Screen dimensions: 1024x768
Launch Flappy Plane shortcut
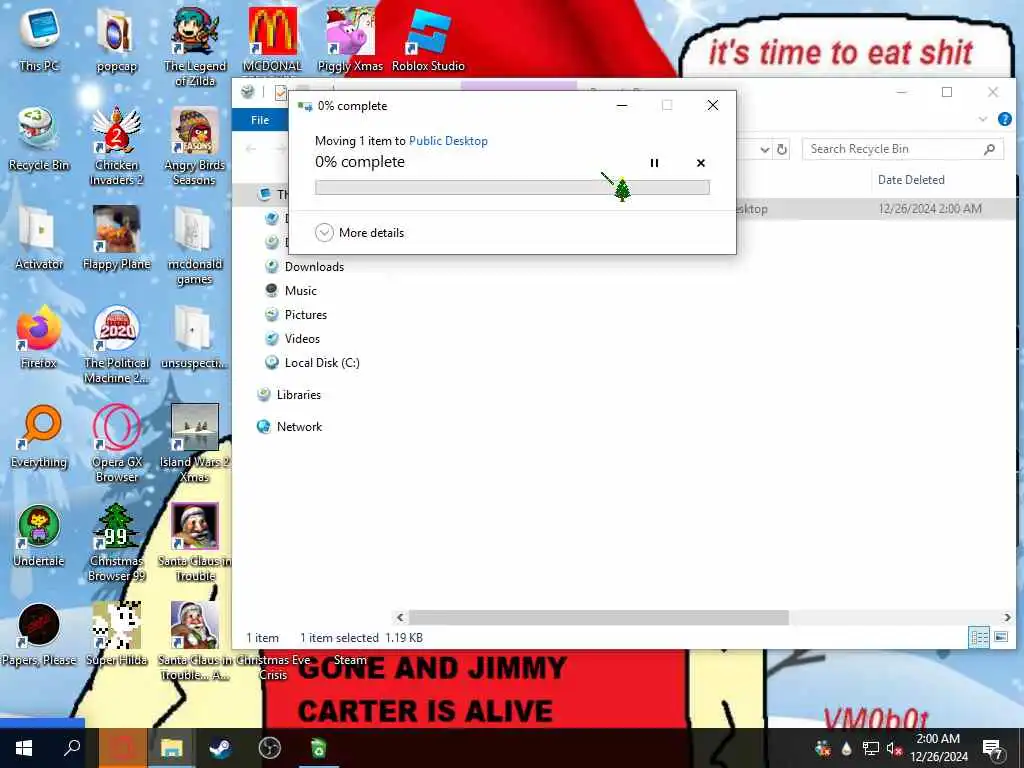point(116,238)
